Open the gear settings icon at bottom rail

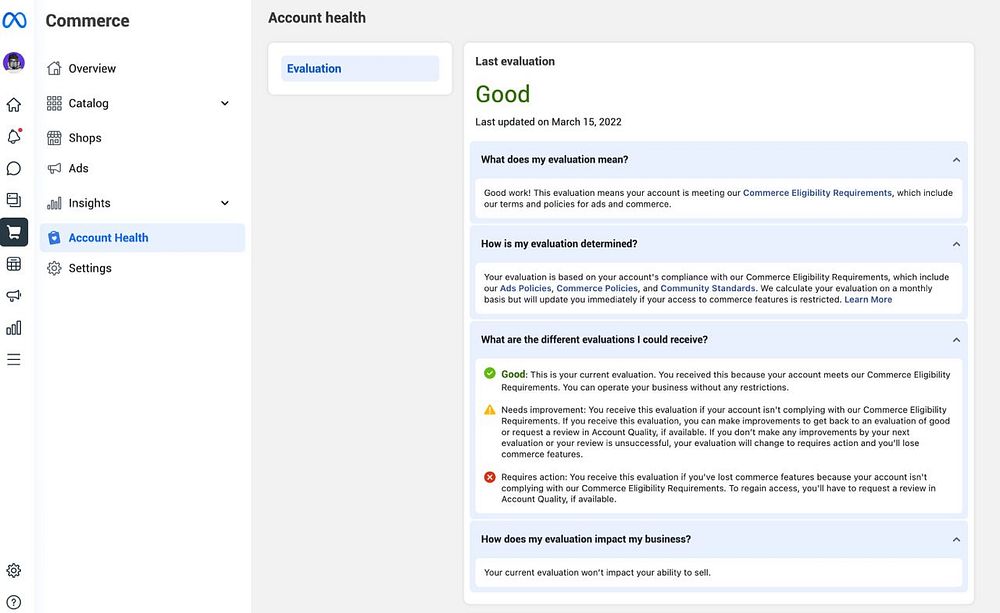click(13, 570)
